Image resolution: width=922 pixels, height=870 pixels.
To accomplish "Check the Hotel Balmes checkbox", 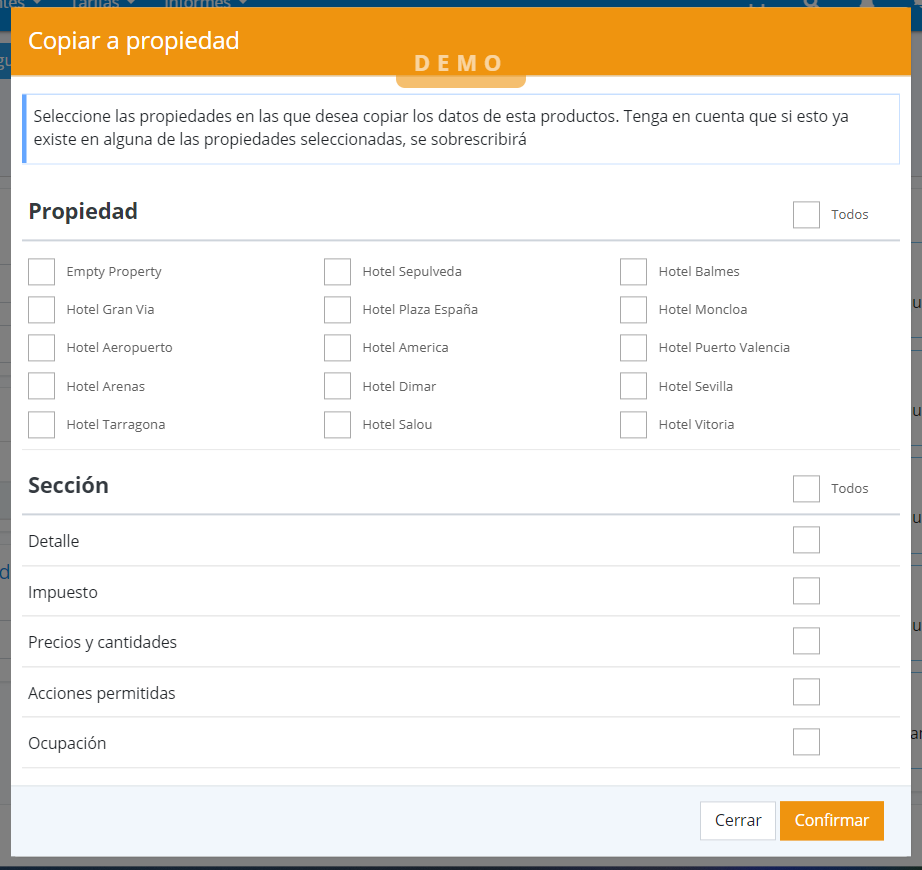I will point(634,272).
